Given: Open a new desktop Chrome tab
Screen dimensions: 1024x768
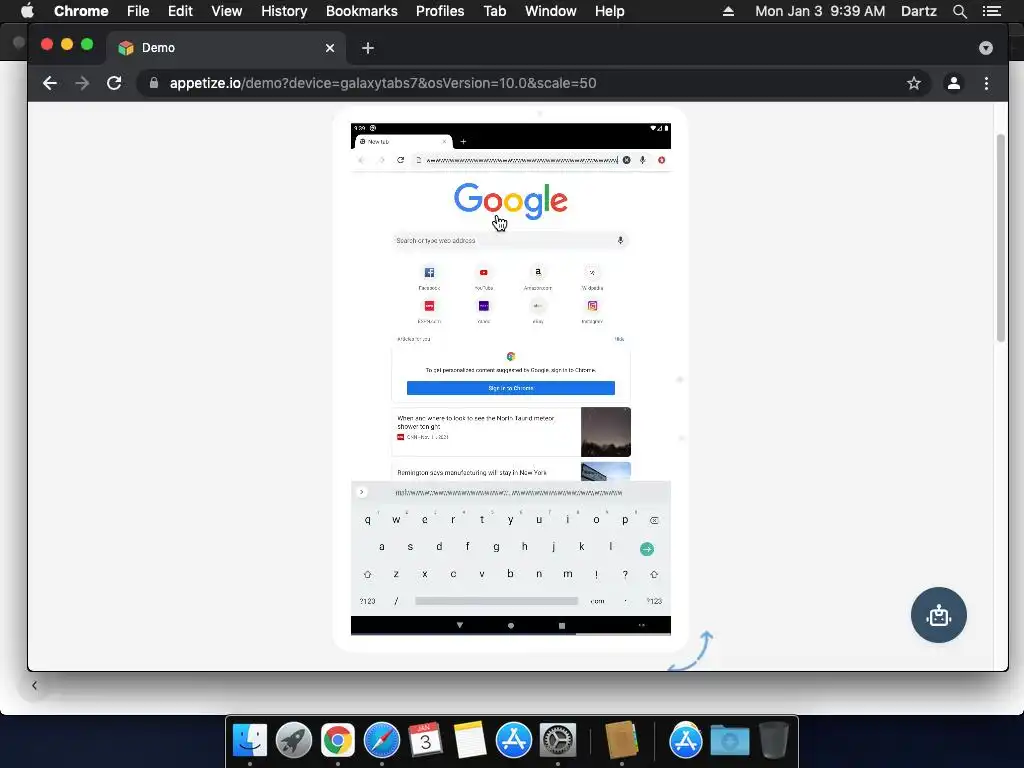Looking at the screenshot, I should pyautogui.click(x=368, y=48).
